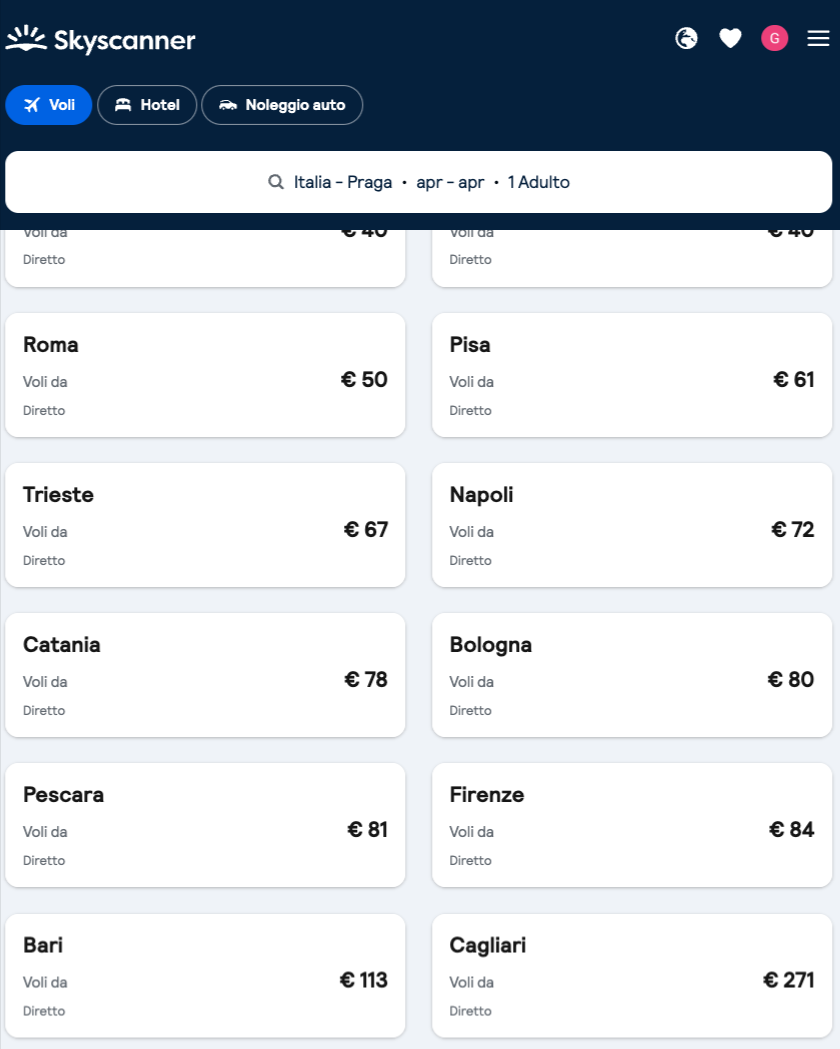The image size is (840, 1049).
Task: Click the magnifier icon in search bar
Action: point(276,182)
